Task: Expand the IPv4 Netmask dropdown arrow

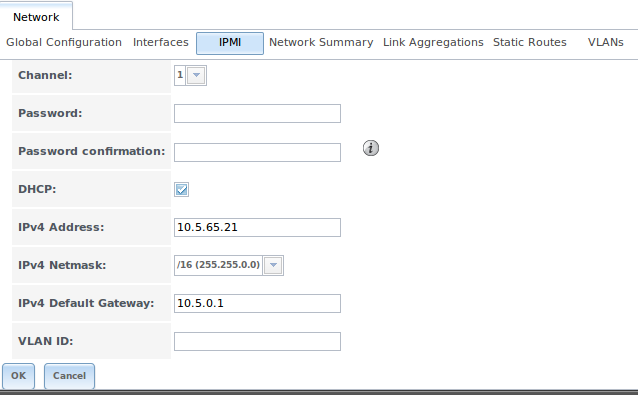Action: point(273,265)
